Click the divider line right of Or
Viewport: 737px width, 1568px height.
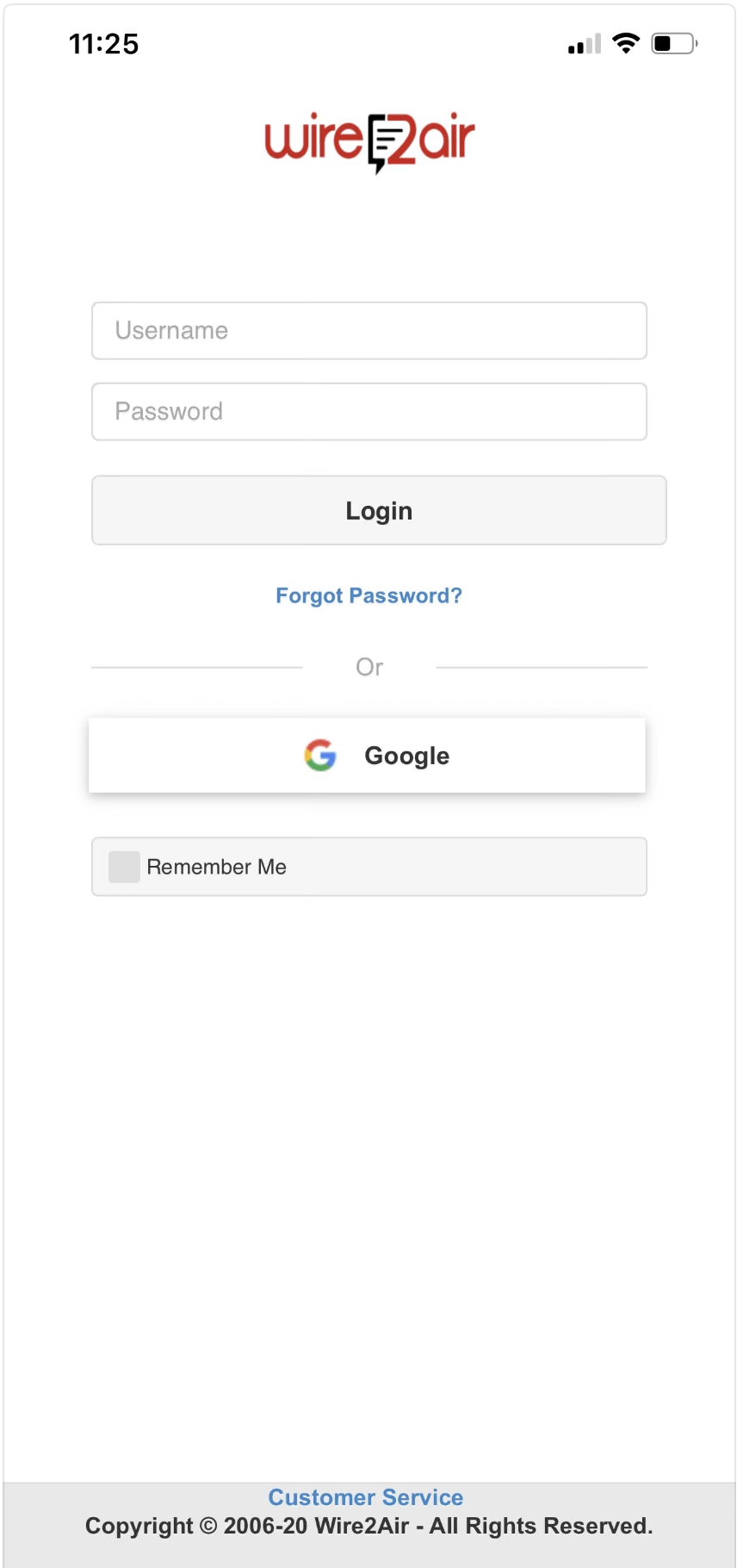coord(542,667)
